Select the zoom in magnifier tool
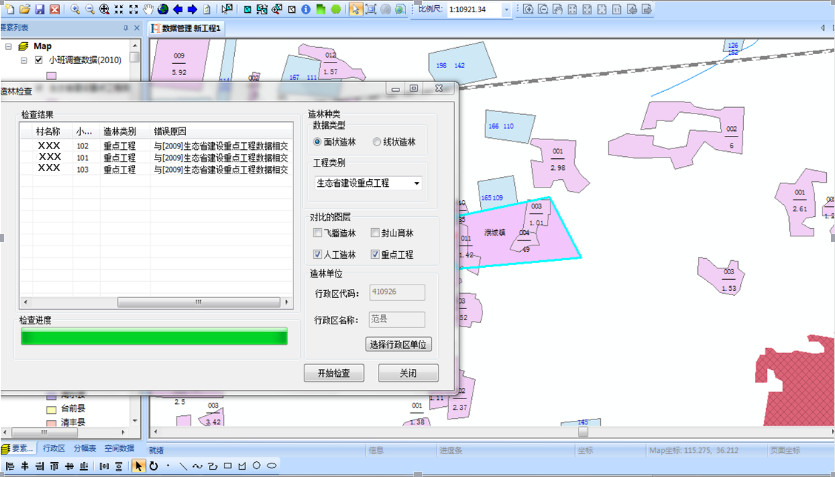The image size is (835, 477). [x=75, y=9]
